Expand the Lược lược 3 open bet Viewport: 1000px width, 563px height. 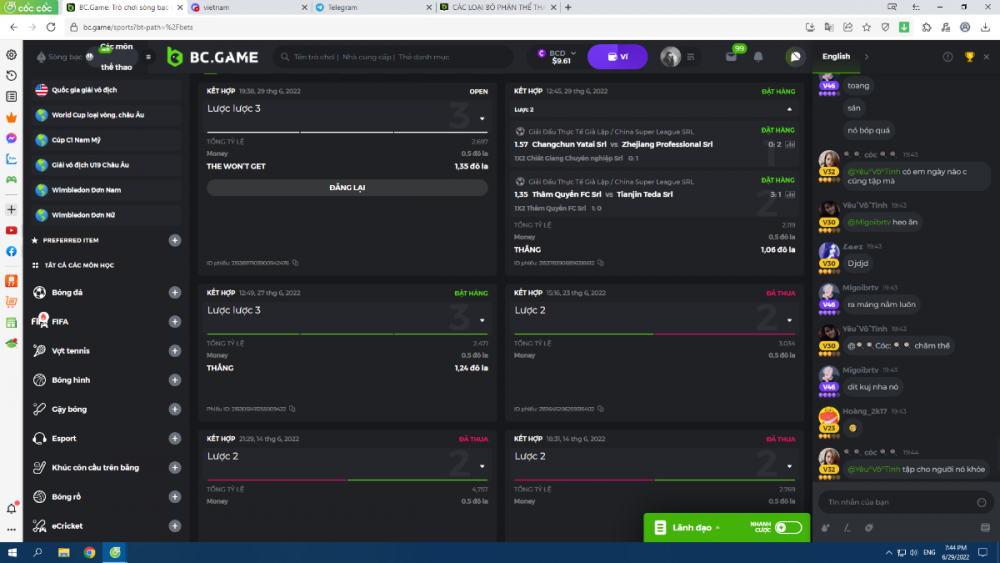click(482, 119)
